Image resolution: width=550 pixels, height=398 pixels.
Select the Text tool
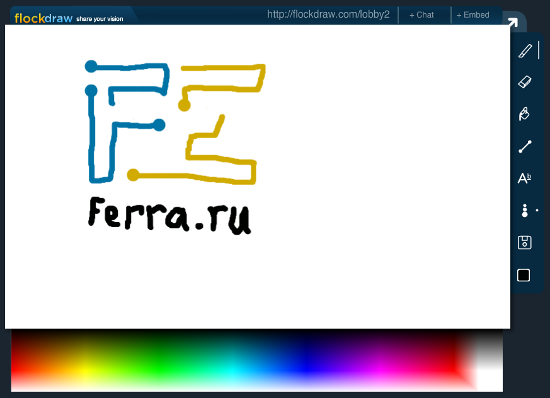(x=525, y=178)
